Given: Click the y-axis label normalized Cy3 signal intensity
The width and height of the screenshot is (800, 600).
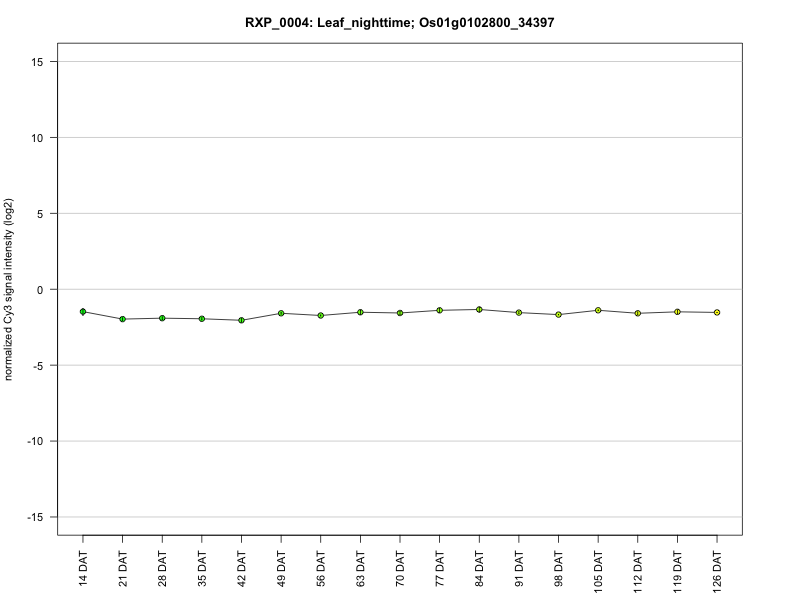Looking at the screenshot, I should point(8,289).
